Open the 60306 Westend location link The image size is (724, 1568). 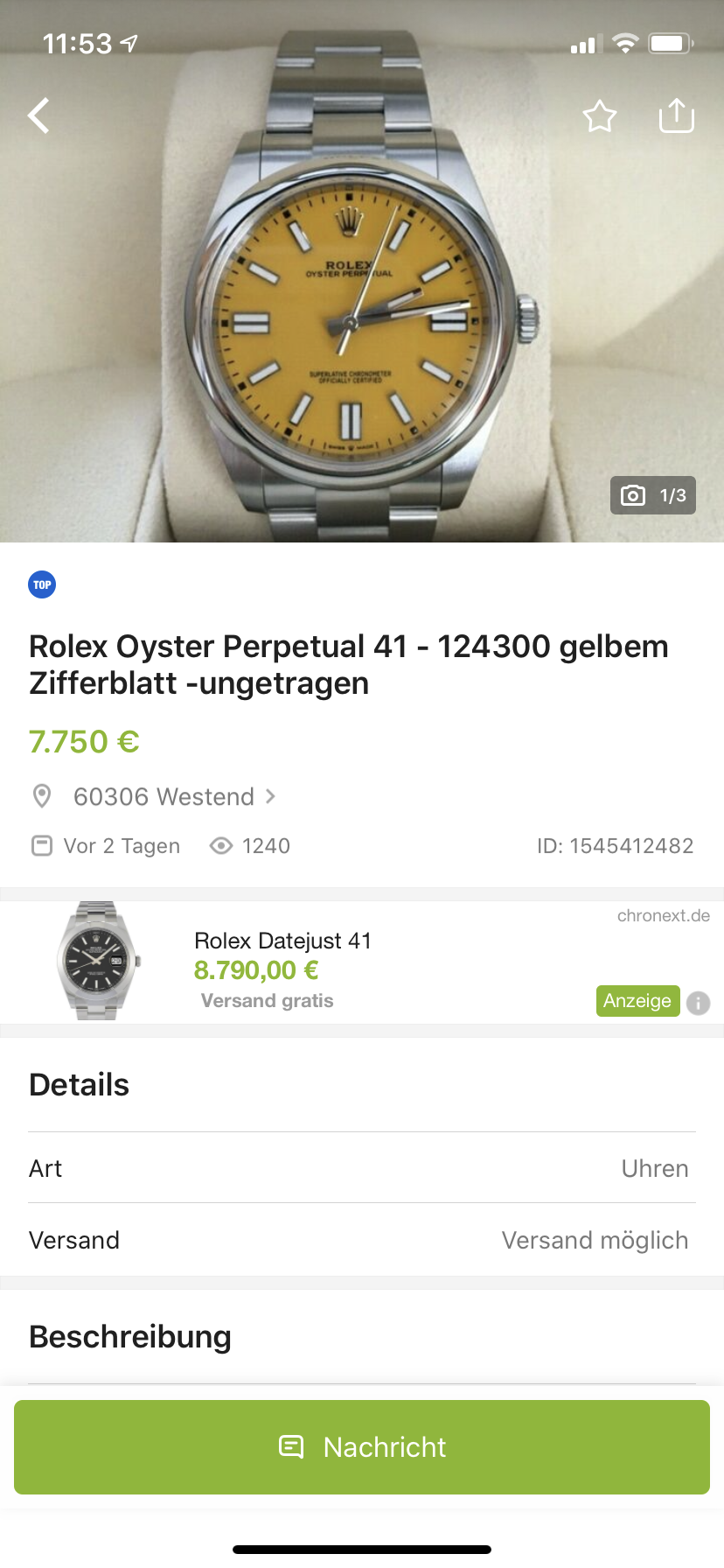tap(164, 796)
